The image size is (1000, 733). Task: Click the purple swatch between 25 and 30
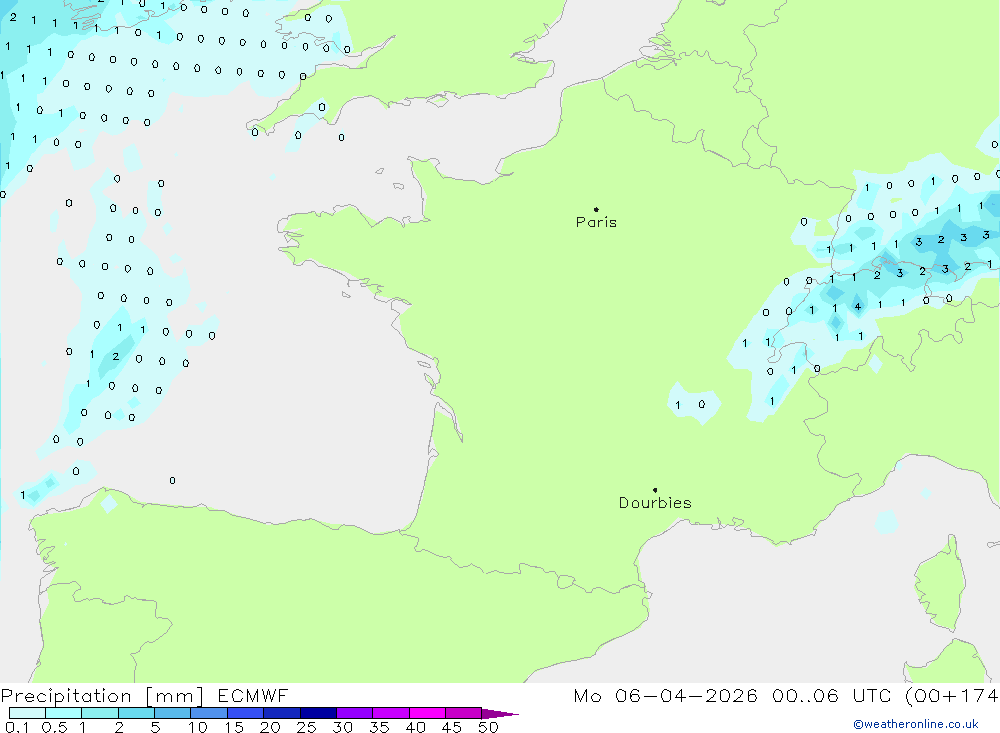(x=318, y=713)
